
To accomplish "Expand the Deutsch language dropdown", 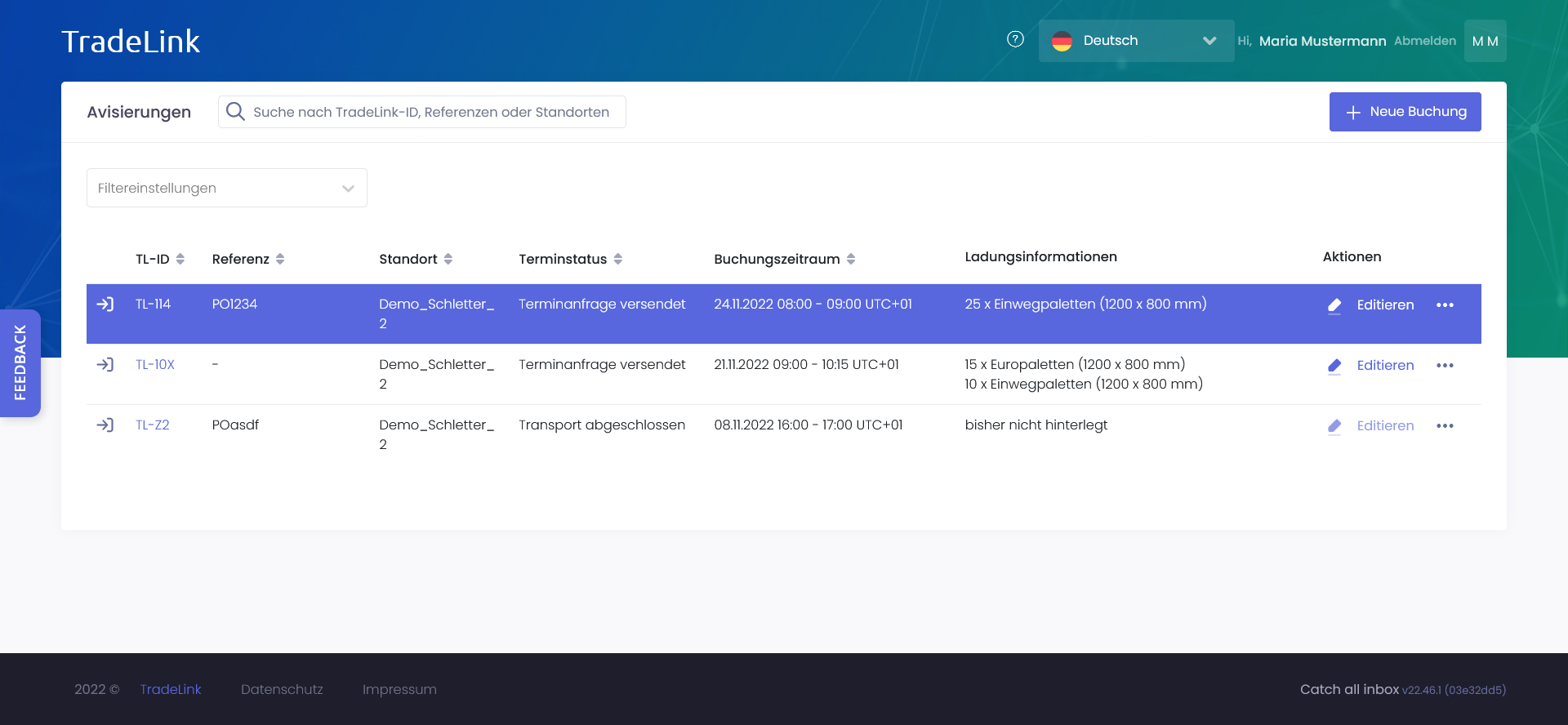I will click(1135, 41).
